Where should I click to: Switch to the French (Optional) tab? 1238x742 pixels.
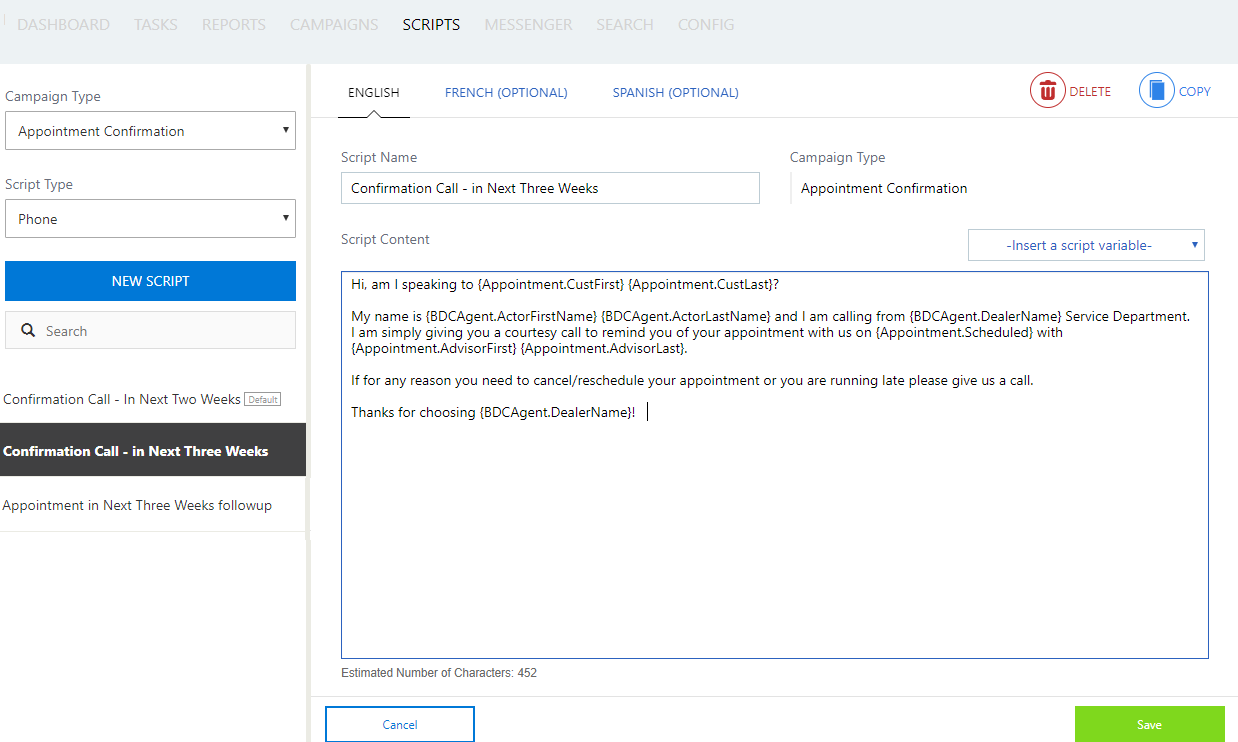pos(506,93)
